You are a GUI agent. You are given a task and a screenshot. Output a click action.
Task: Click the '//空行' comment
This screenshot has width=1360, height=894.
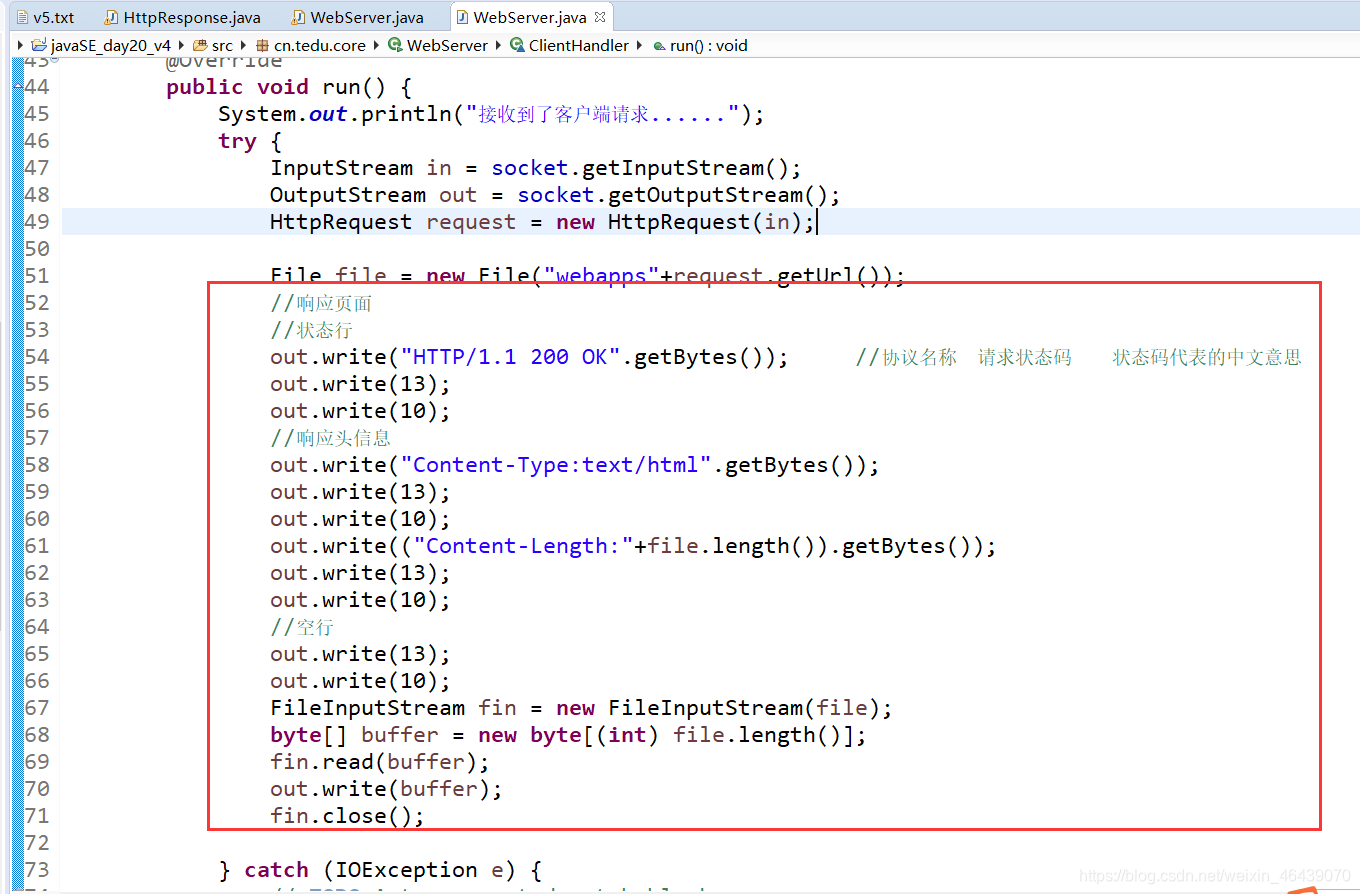(x=302, y=627)
